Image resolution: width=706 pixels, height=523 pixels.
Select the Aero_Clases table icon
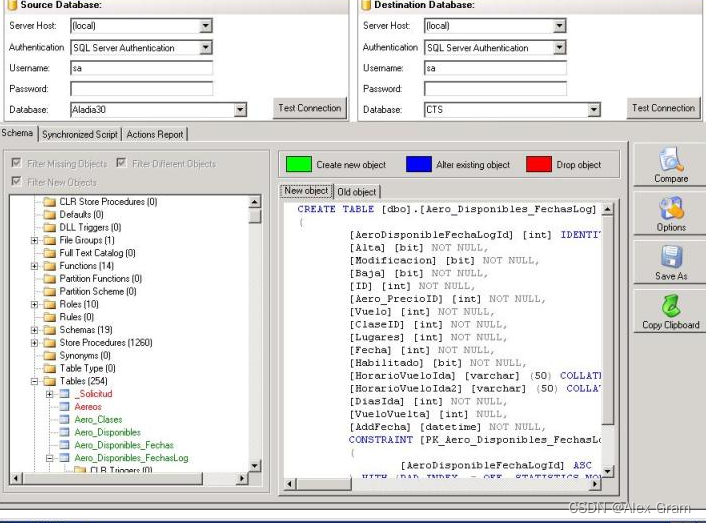(x=64, y=420)
